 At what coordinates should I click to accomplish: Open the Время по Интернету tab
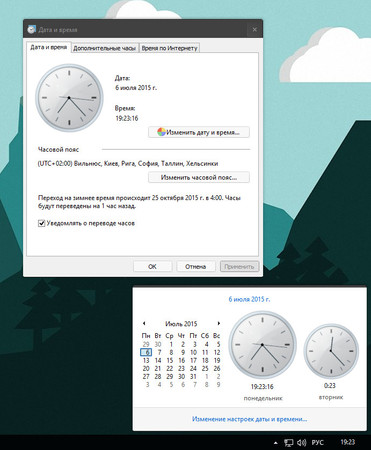tap(169, 48)
